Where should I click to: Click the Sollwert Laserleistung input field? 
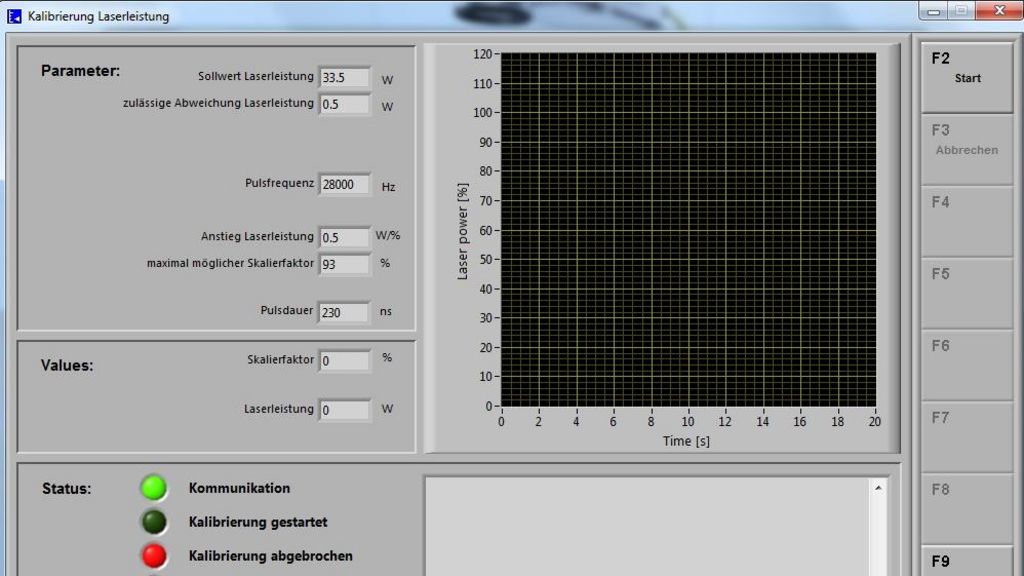pos(345,76)
